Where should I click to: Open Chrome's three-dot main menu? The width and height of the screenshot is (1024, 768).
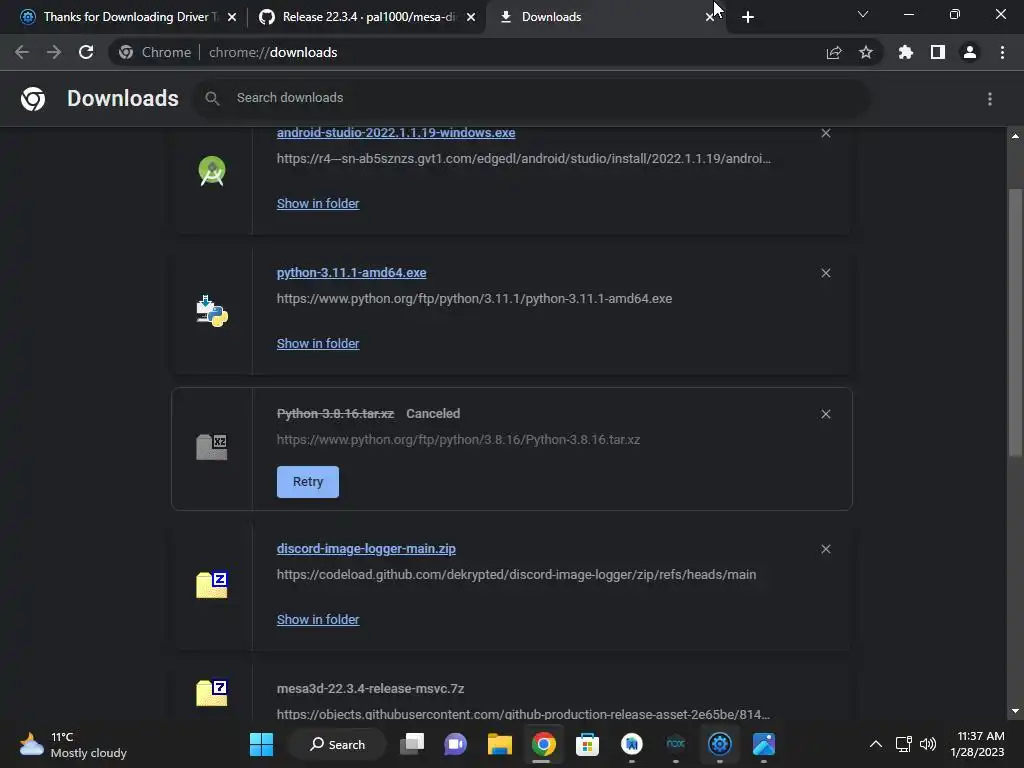[1002, 52]
